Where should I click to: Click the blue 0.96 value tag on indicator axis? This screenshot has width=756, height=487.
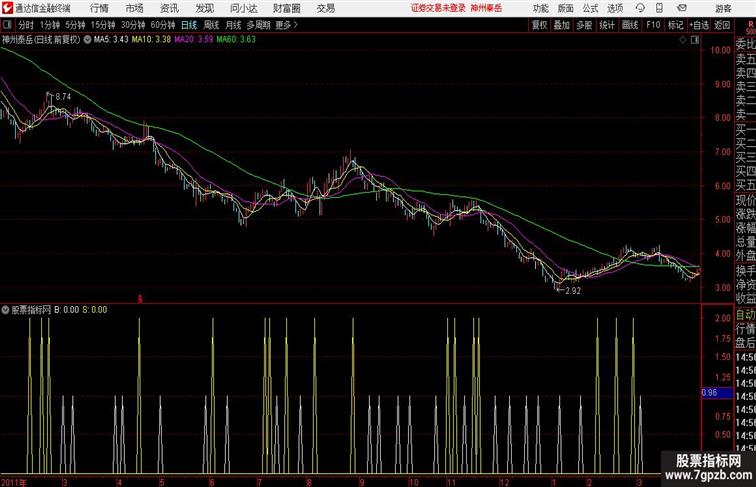coord(716,392)
